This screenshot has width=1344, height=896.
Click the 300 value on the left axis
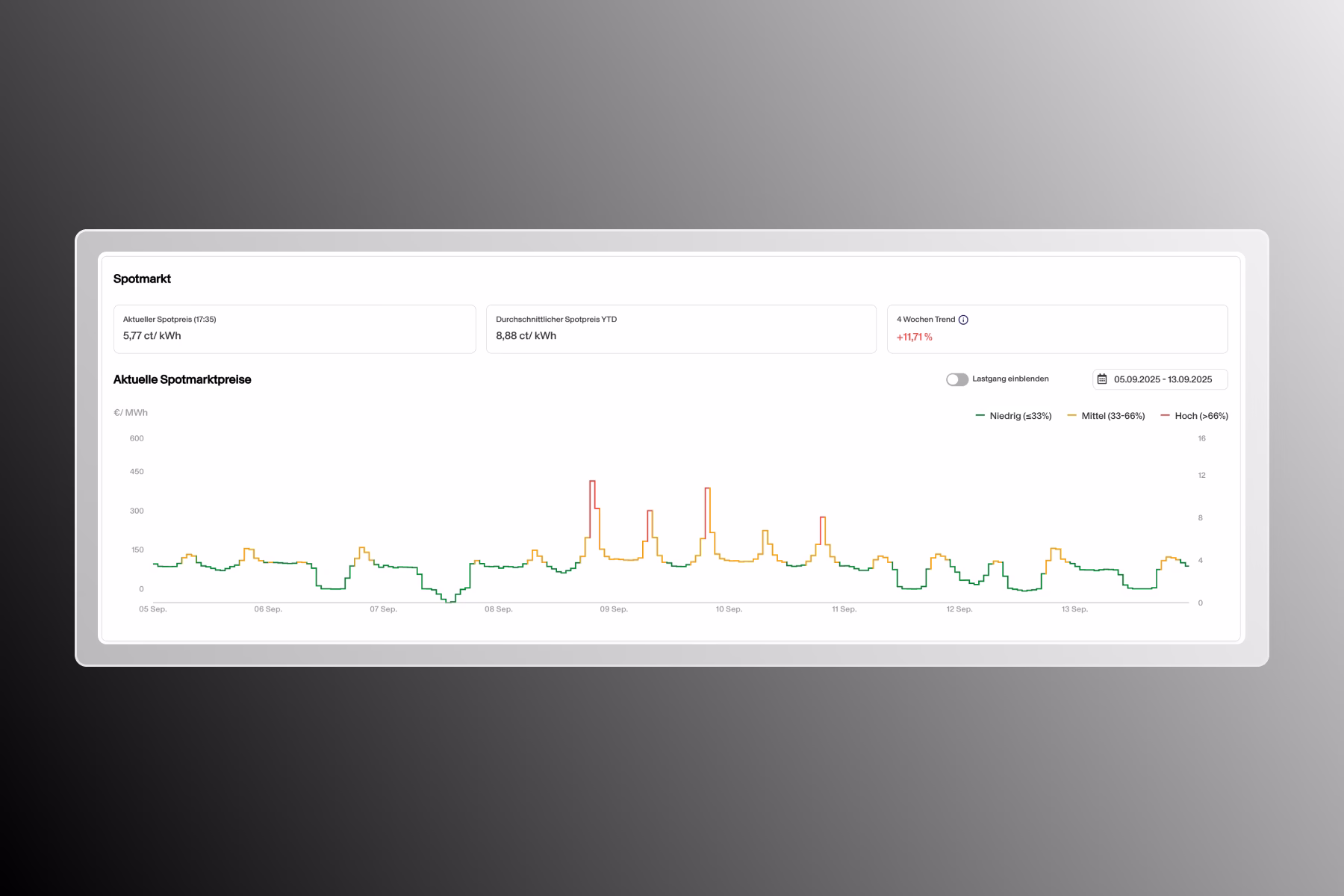tap(137, 511)
